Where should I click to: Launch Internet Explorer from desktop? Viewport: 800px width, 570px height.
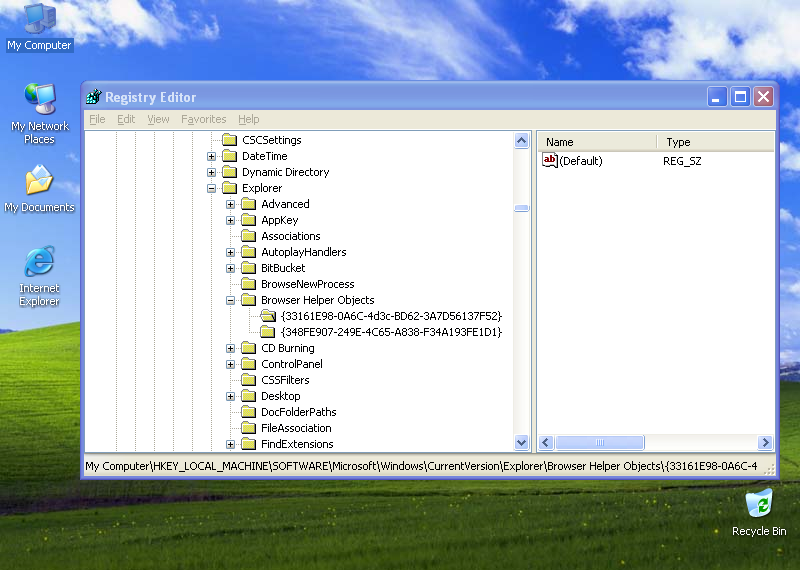(39, 276)
